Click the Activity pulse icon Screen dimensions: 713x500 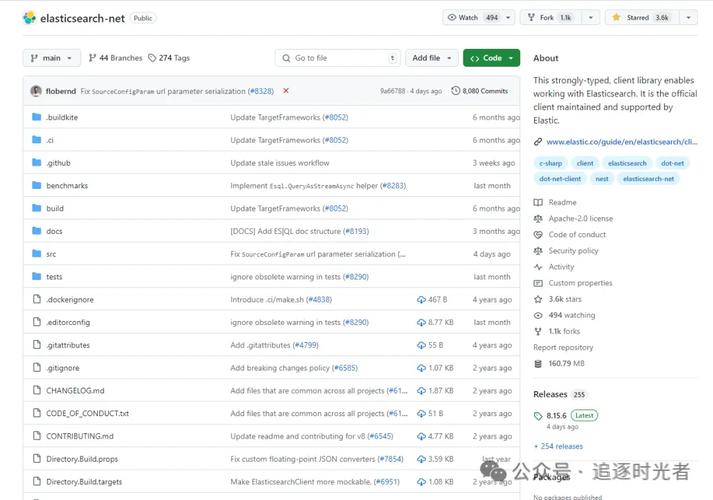click(538, 267)
